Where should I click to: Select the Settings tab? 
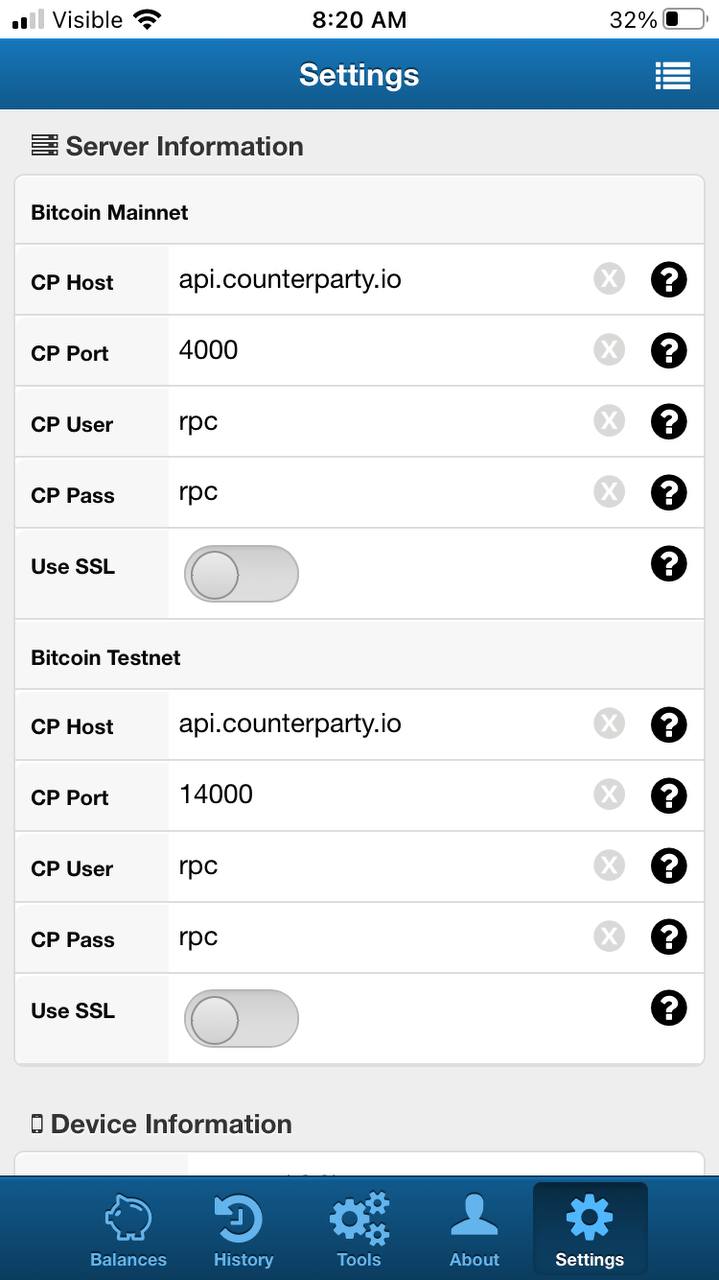click(590, 1230)
